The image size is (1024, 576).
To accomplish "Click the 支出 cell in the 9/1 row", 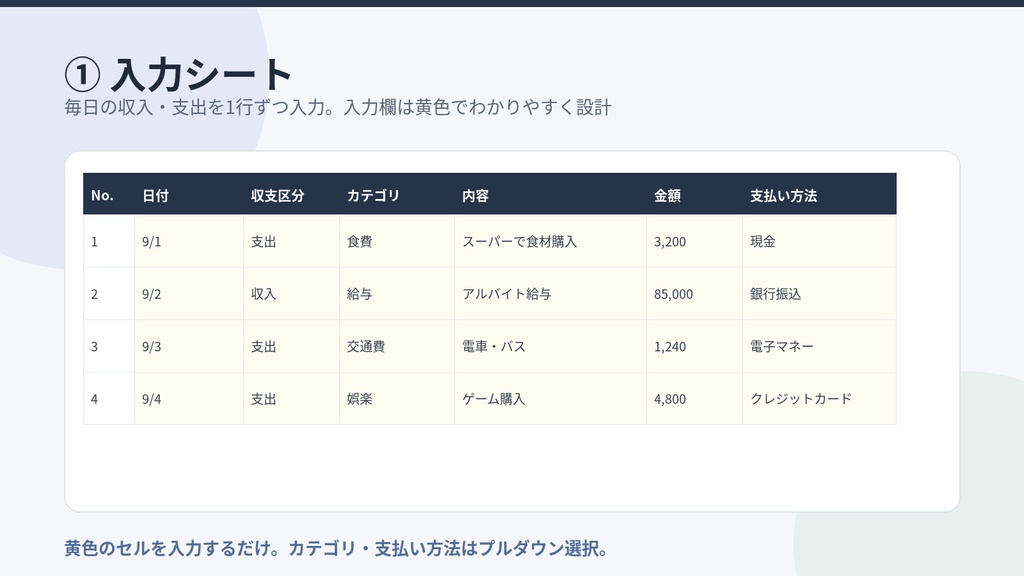I will click(291, 241).
